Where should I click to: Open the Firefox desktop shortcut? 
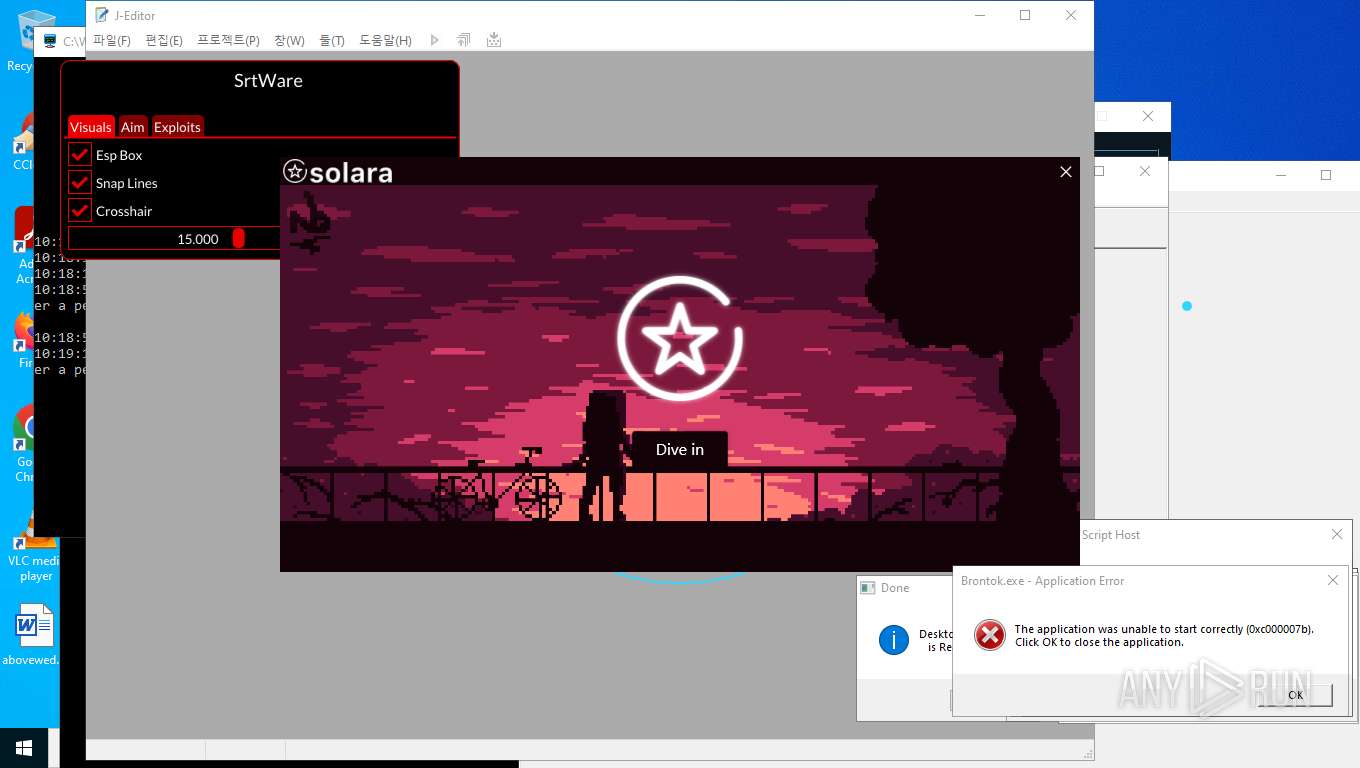[x=24, y=340]
